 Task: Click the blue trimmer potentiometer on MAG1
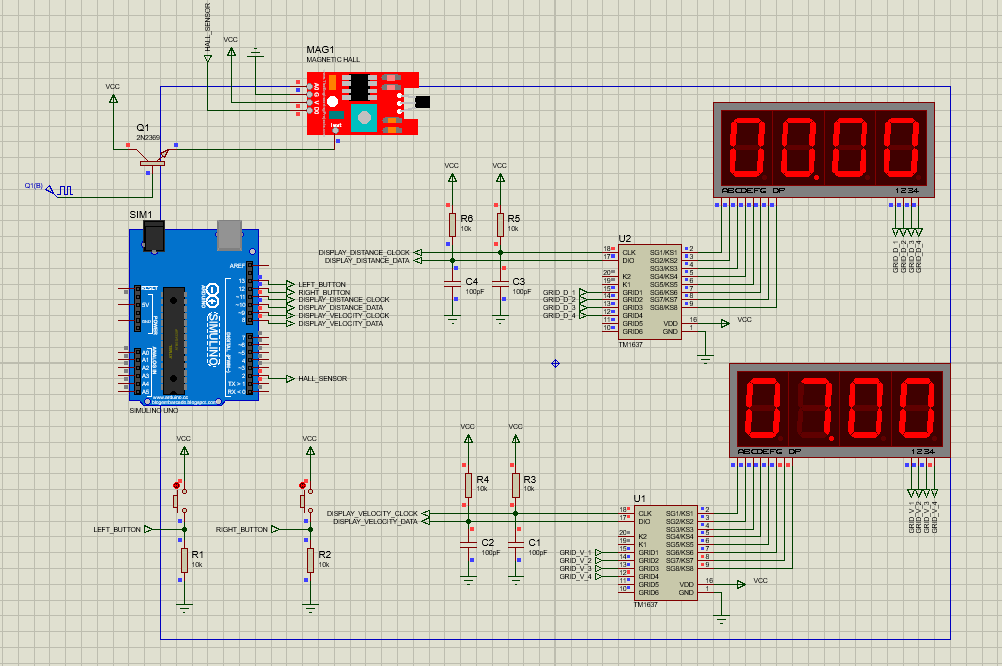pyautogui.click(x=364, y=117)
